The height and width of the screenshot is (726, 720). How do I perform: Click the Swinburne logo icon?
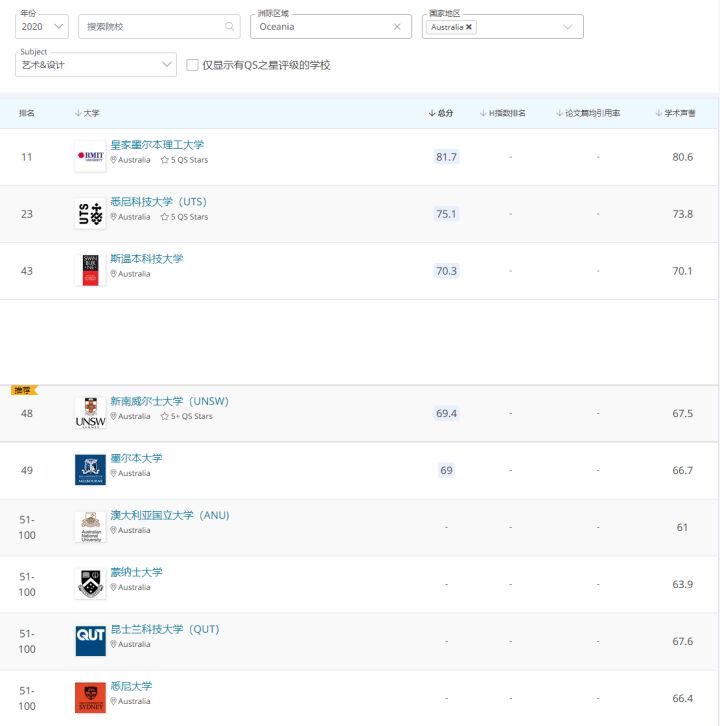[90, 270]
